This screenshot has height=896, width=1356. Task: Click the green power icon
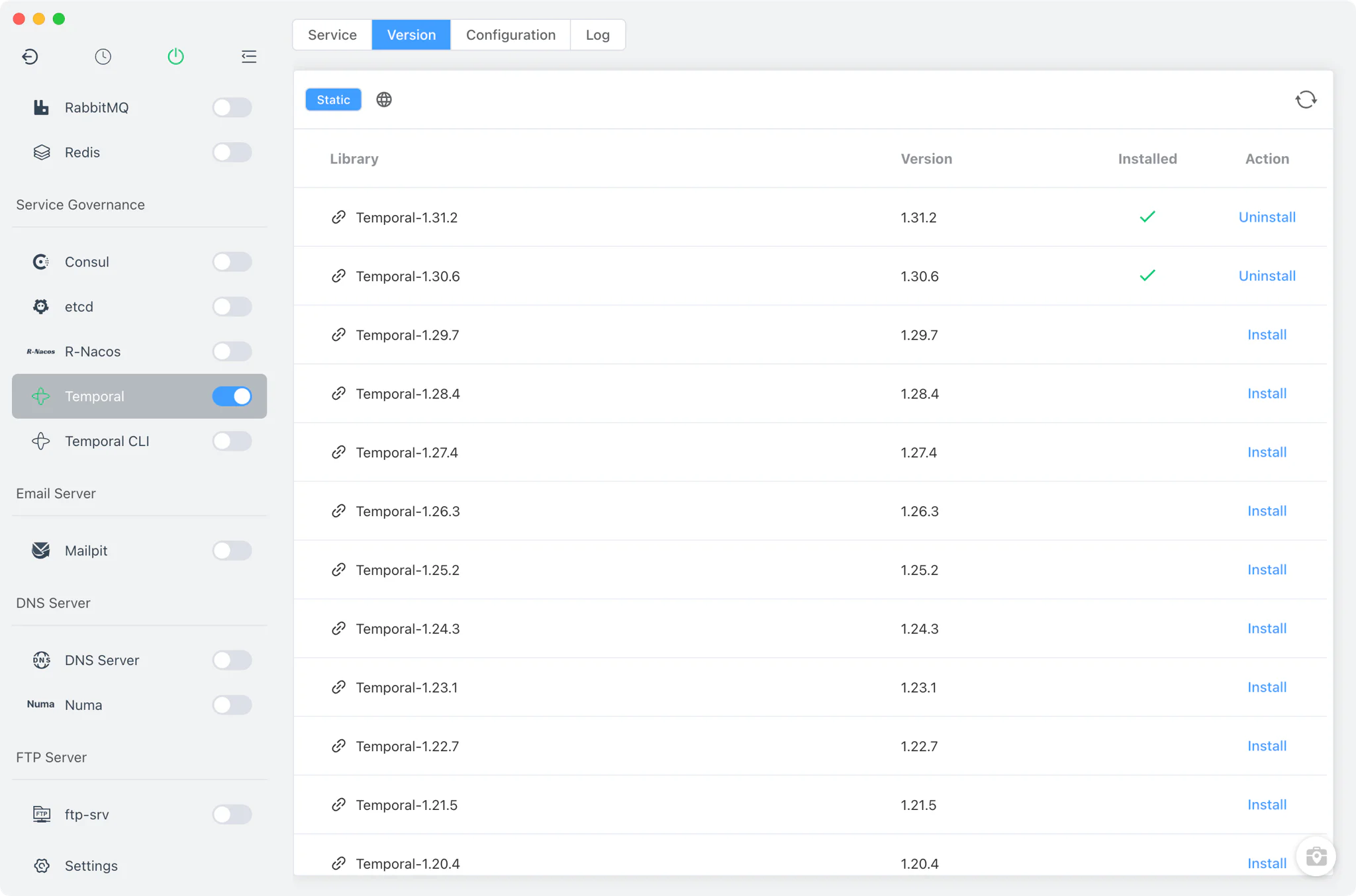pos(175,56)
